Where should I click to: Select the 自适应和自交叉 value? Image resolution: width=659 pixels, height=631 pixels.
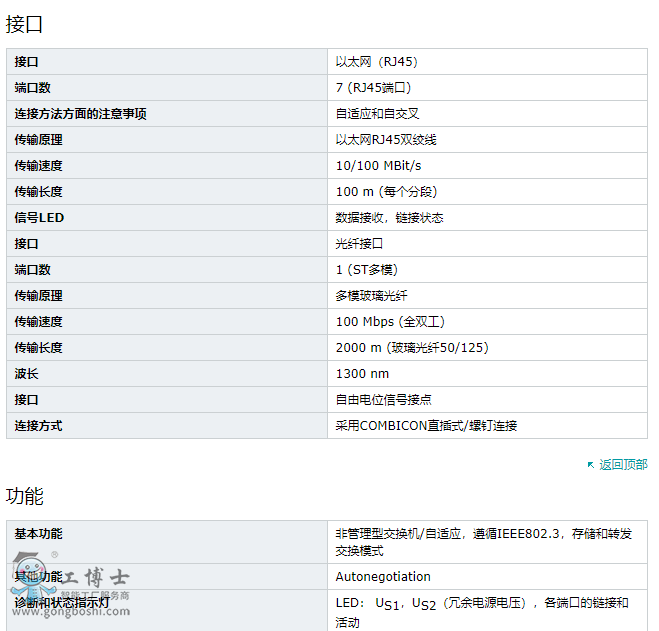point(377,114)
